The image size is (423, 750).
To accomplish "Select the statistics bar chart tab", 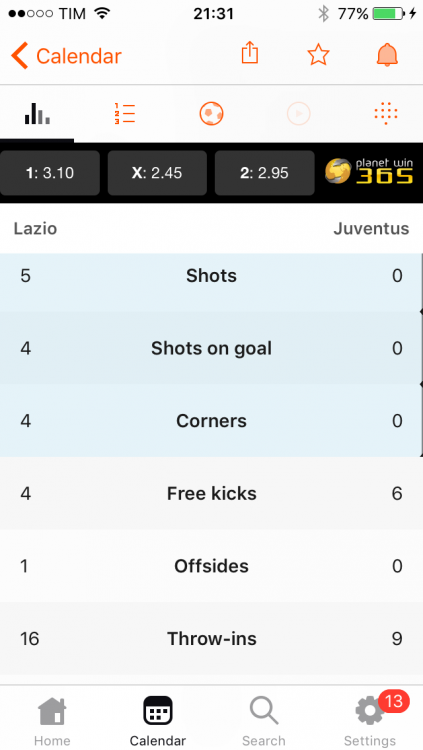I will (x=37, y=114).
